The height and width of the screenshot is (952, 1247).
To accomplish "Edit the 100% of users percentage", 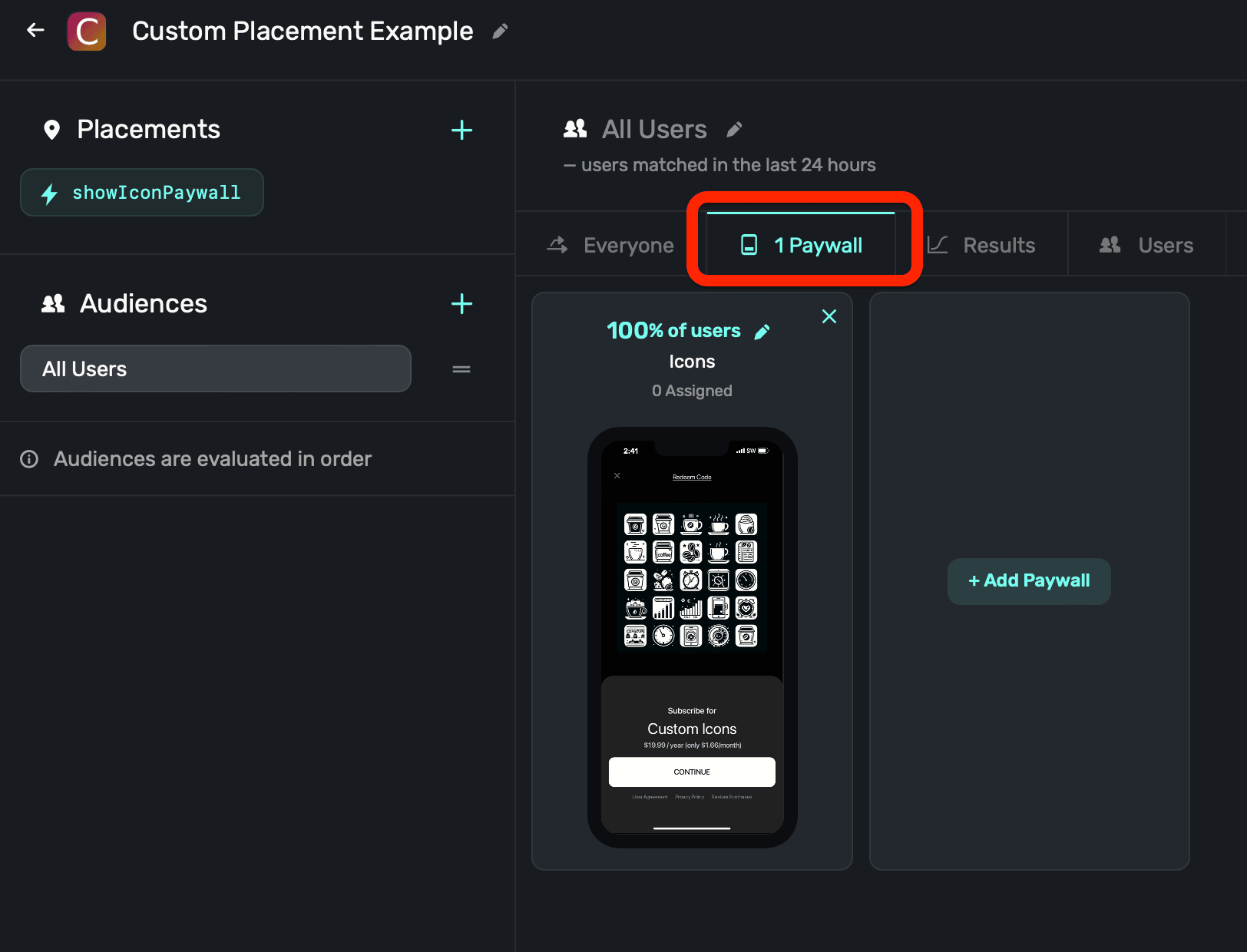I will click(762, 332).
